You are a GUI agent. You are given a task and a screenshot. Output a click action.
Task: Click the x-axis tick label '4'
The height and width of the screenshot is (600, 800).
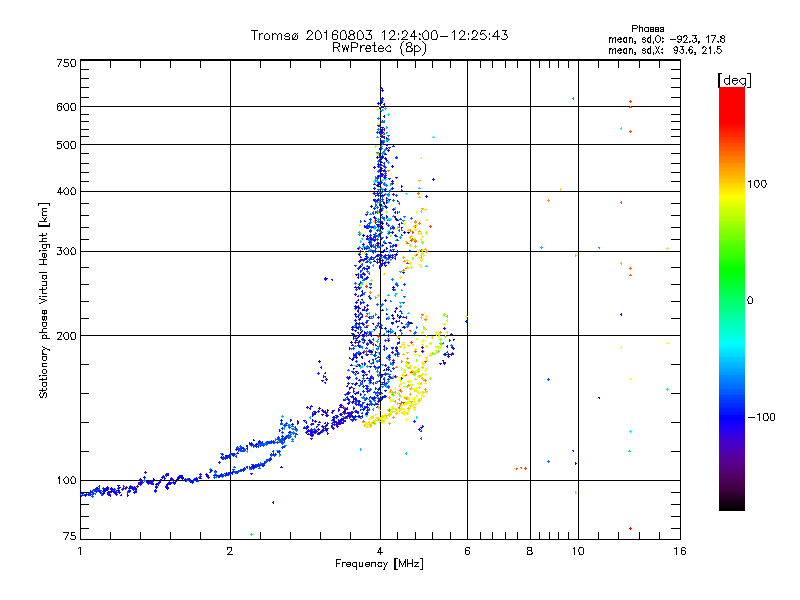380,551
